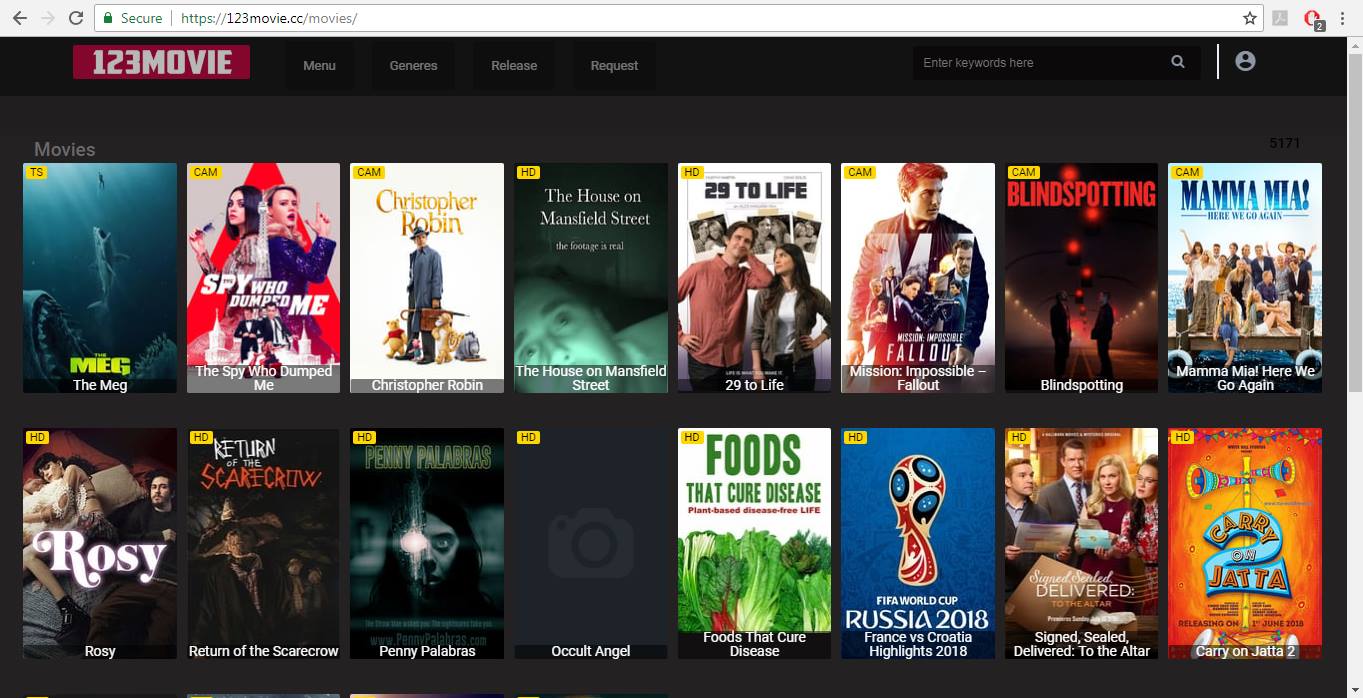The height and width of the screenshot is (698, 1363).
Task: Click the 'Occult Angel' title link
Action: pyautogui.click(x=591, y=651)
